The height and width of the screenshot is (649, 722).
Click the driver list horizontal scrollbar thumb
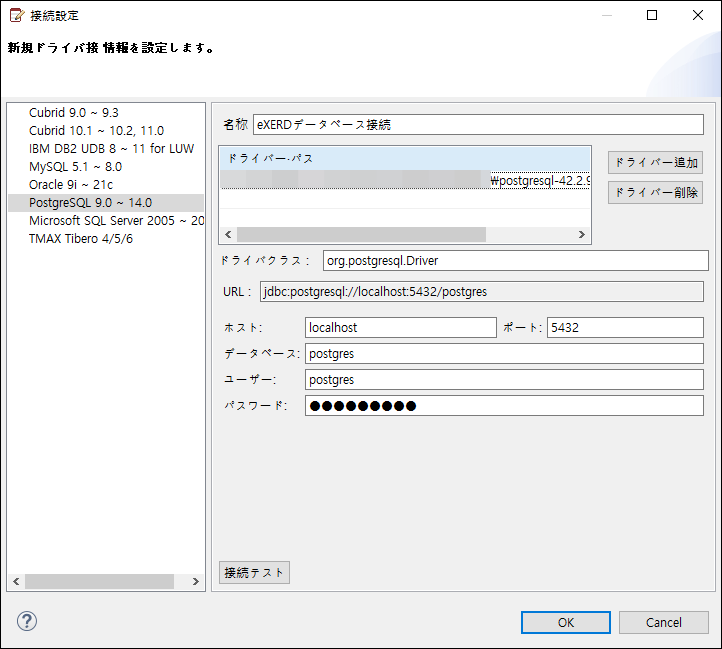99,582
